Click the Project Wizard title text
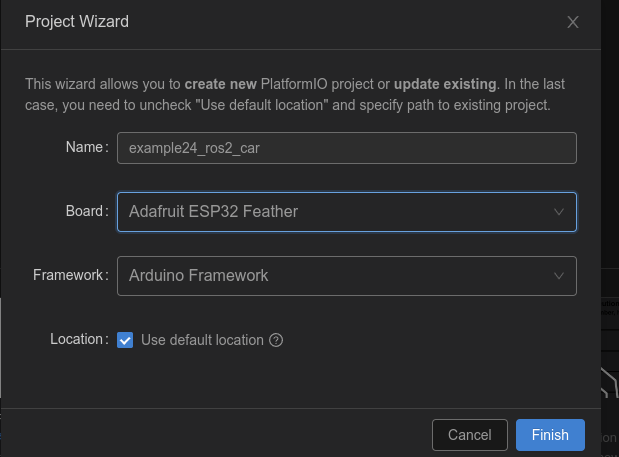 click(77, 21)
